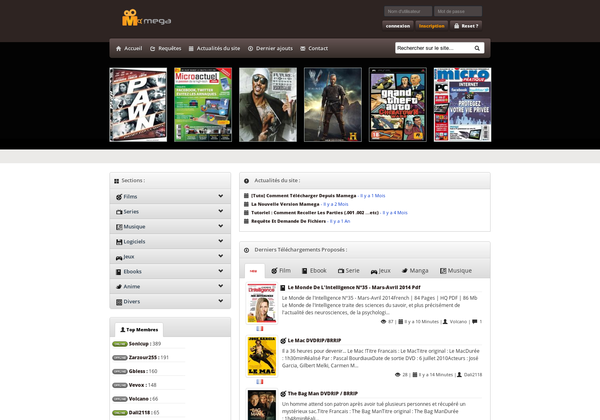Viewport: 600px width, 420px height.
Task: Click the home icon beside Accueil
Action: pyautogui.click(x=118, y=49)
